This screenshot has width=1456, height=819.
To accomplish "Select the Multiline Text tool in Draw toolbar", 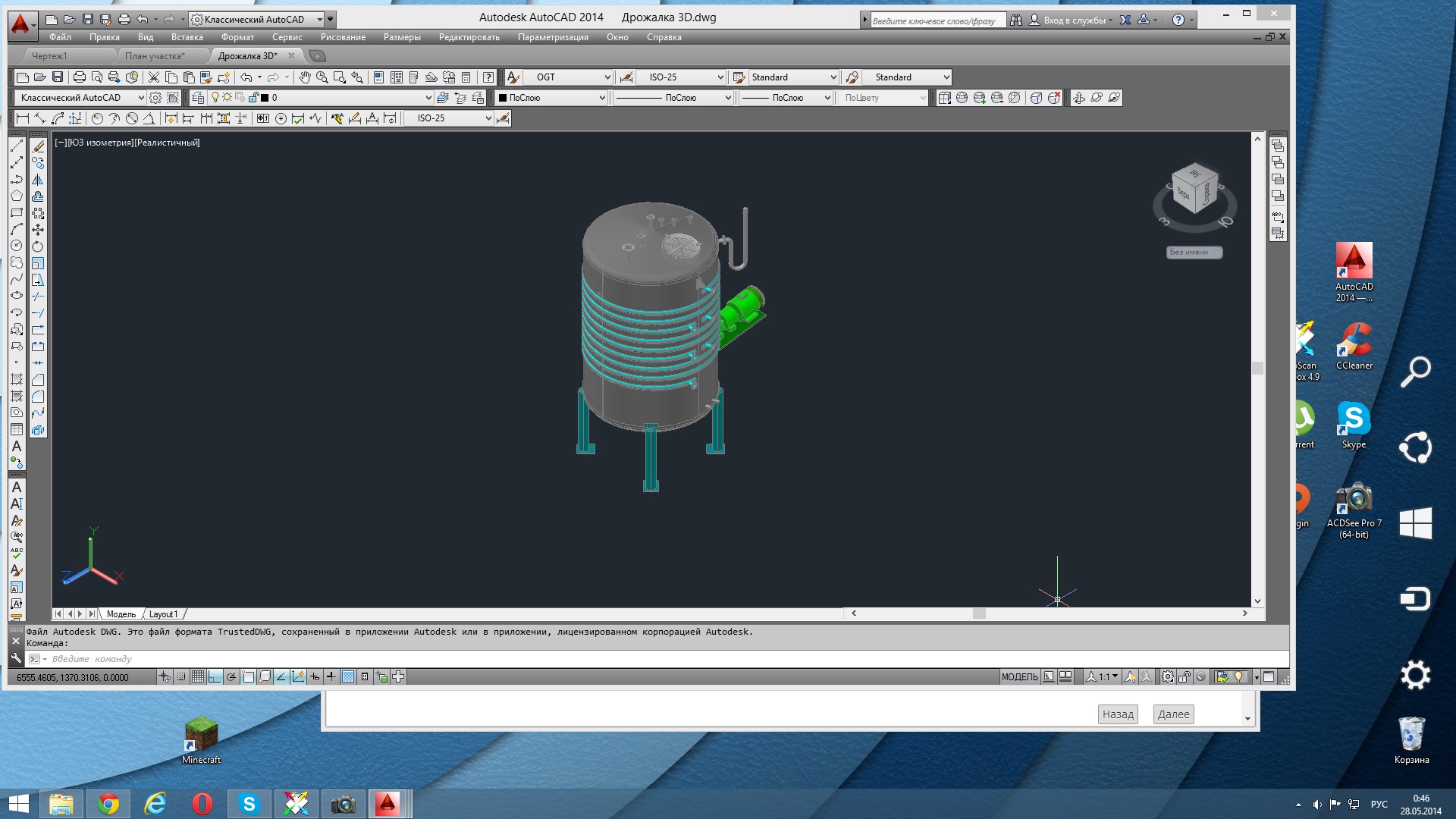I will [x=17, y=446].
